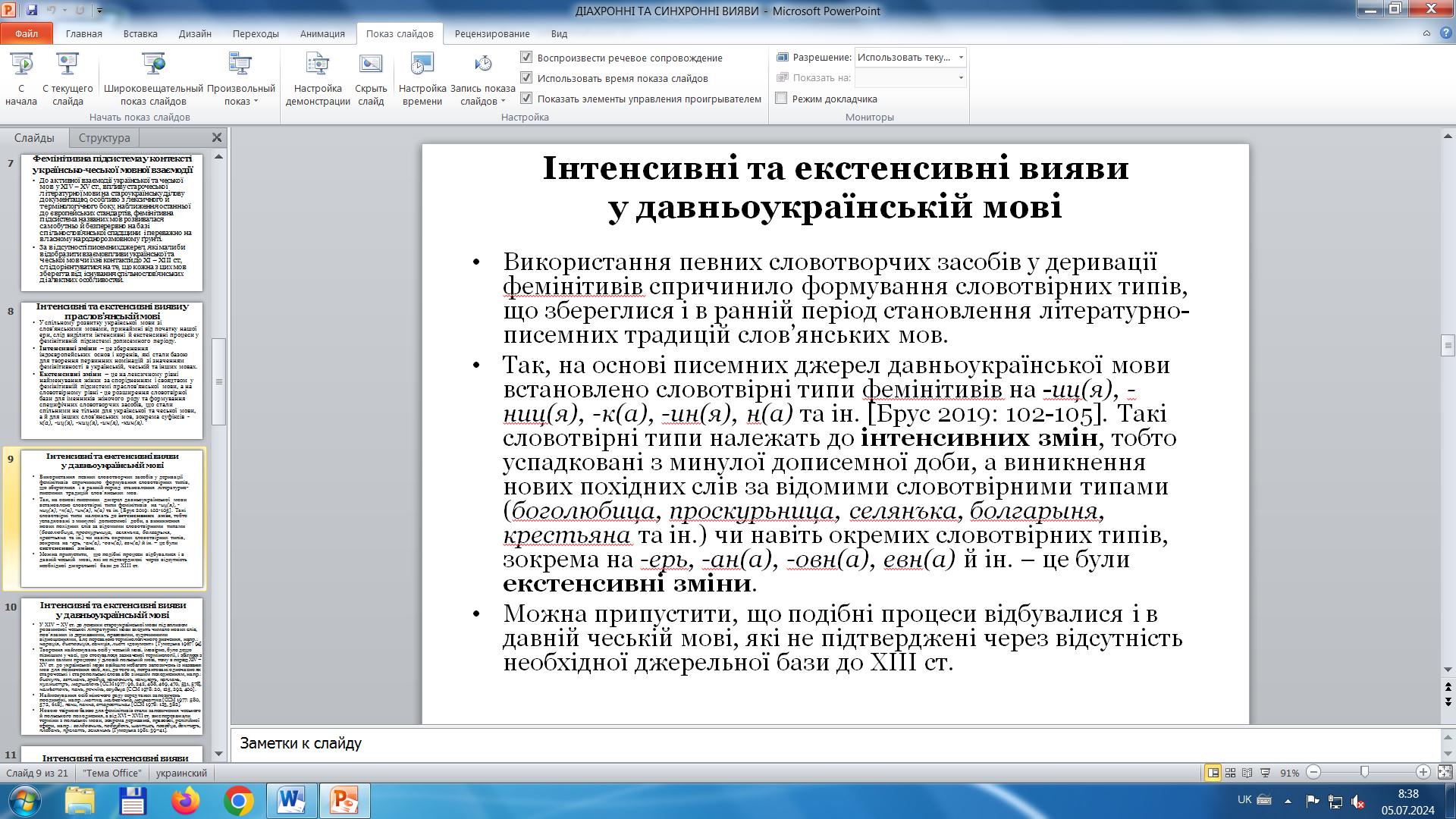Switch to Slide Sorter view icon
The image size is (1456, 819).
pos(1230,773)
